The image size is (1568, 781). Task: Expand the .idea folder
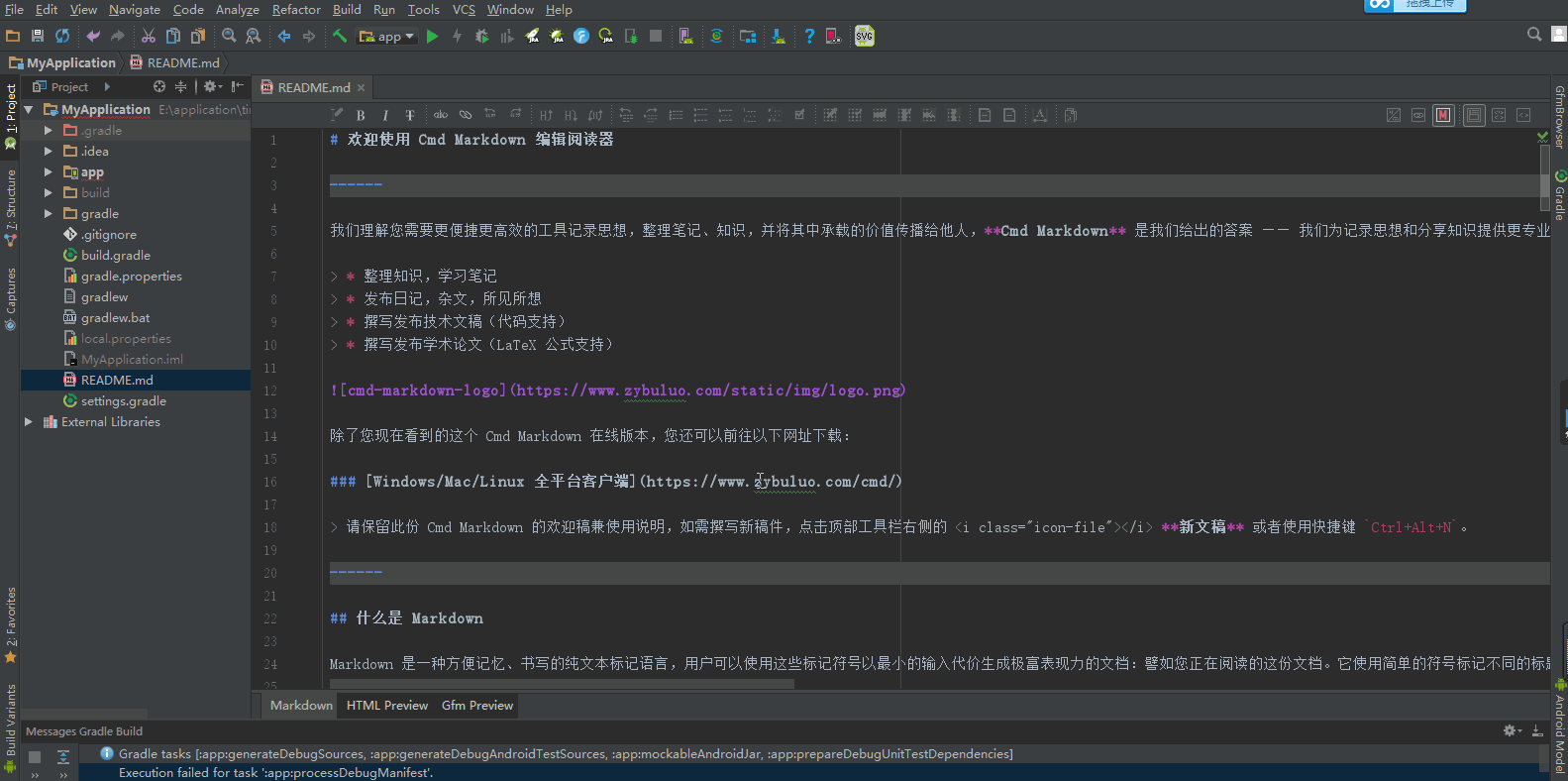(x=48, y=151)
